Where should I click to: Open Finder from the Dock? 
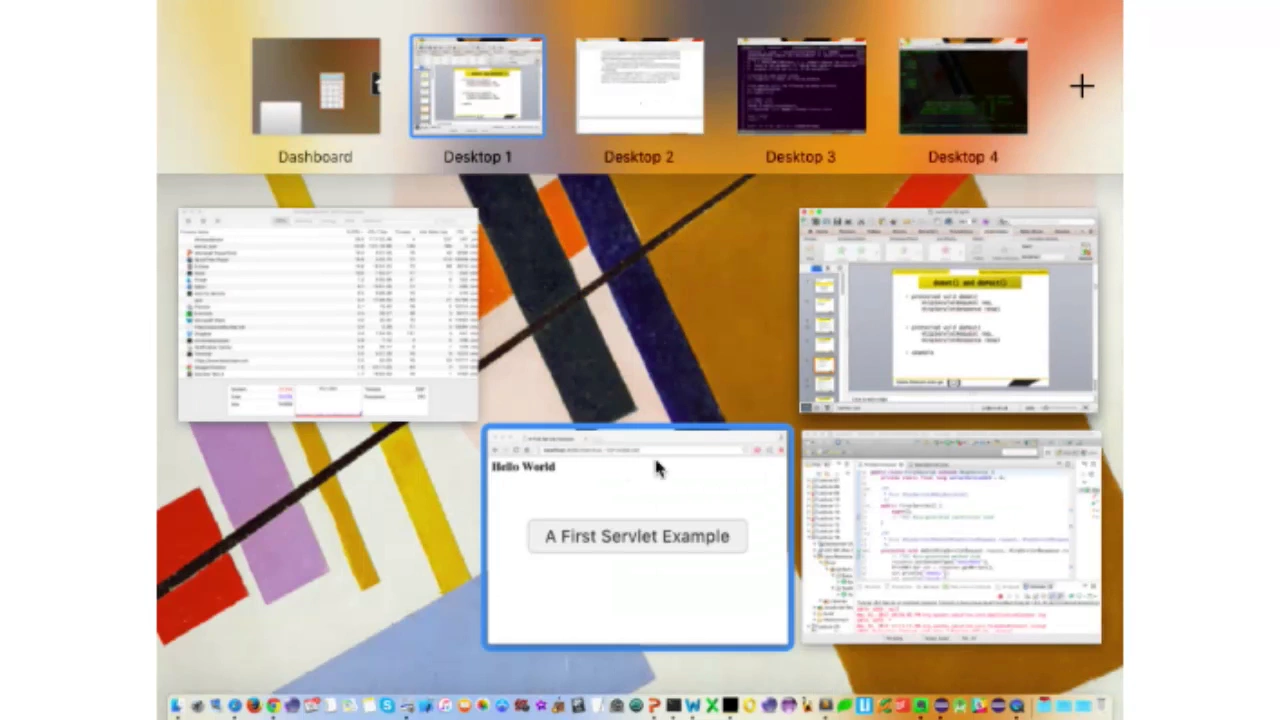click(177, 706)
